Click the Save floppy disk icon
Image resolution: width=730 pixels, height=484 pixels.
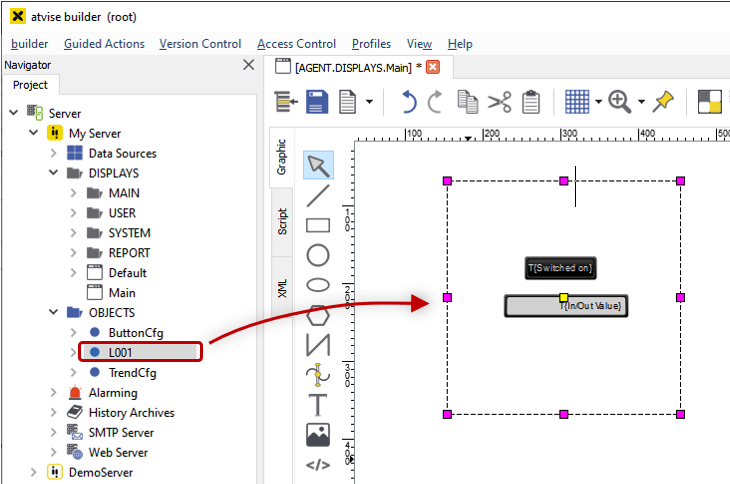317,102
